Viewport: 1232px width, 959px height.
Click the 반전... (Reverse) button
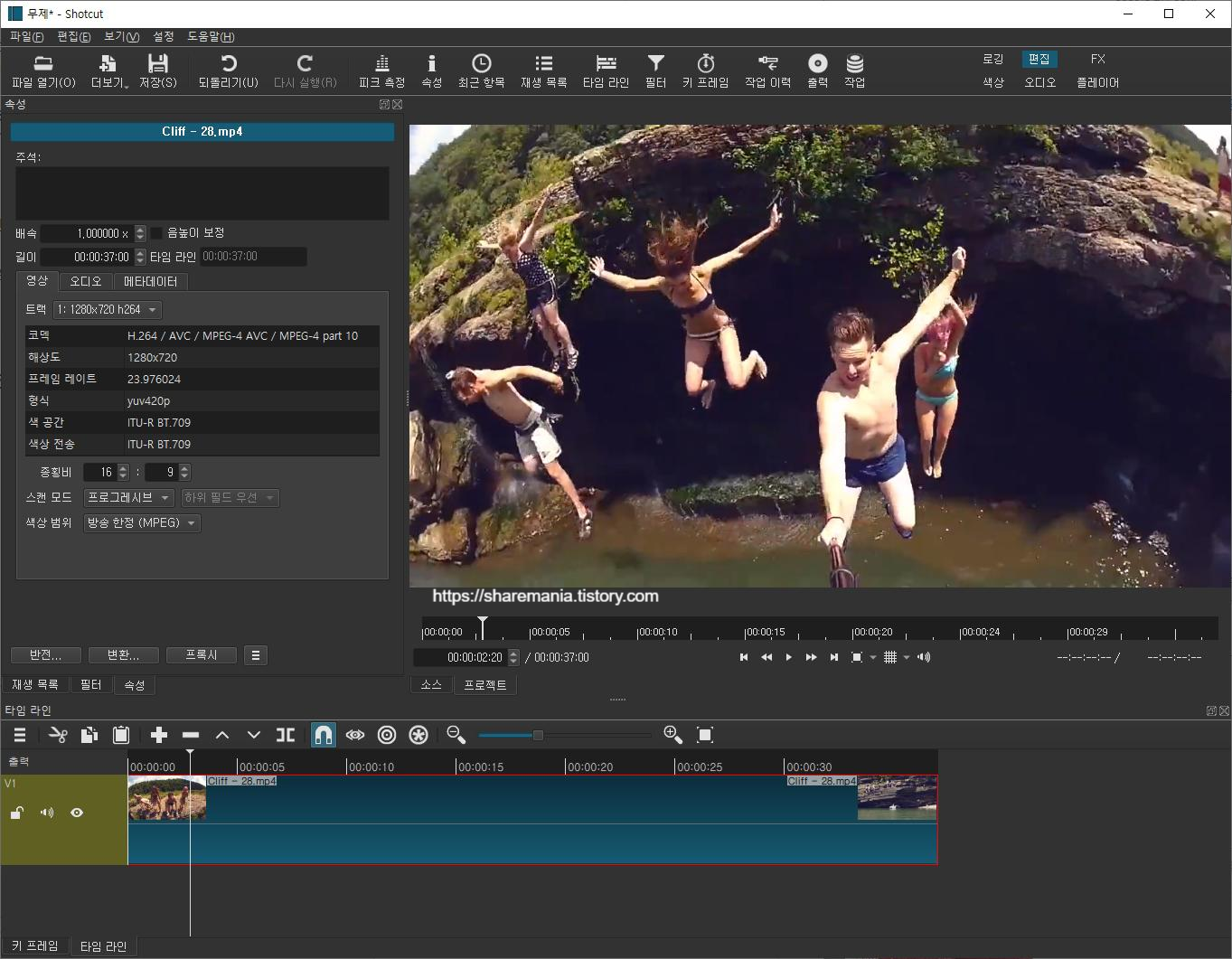[x=45, y=655]
